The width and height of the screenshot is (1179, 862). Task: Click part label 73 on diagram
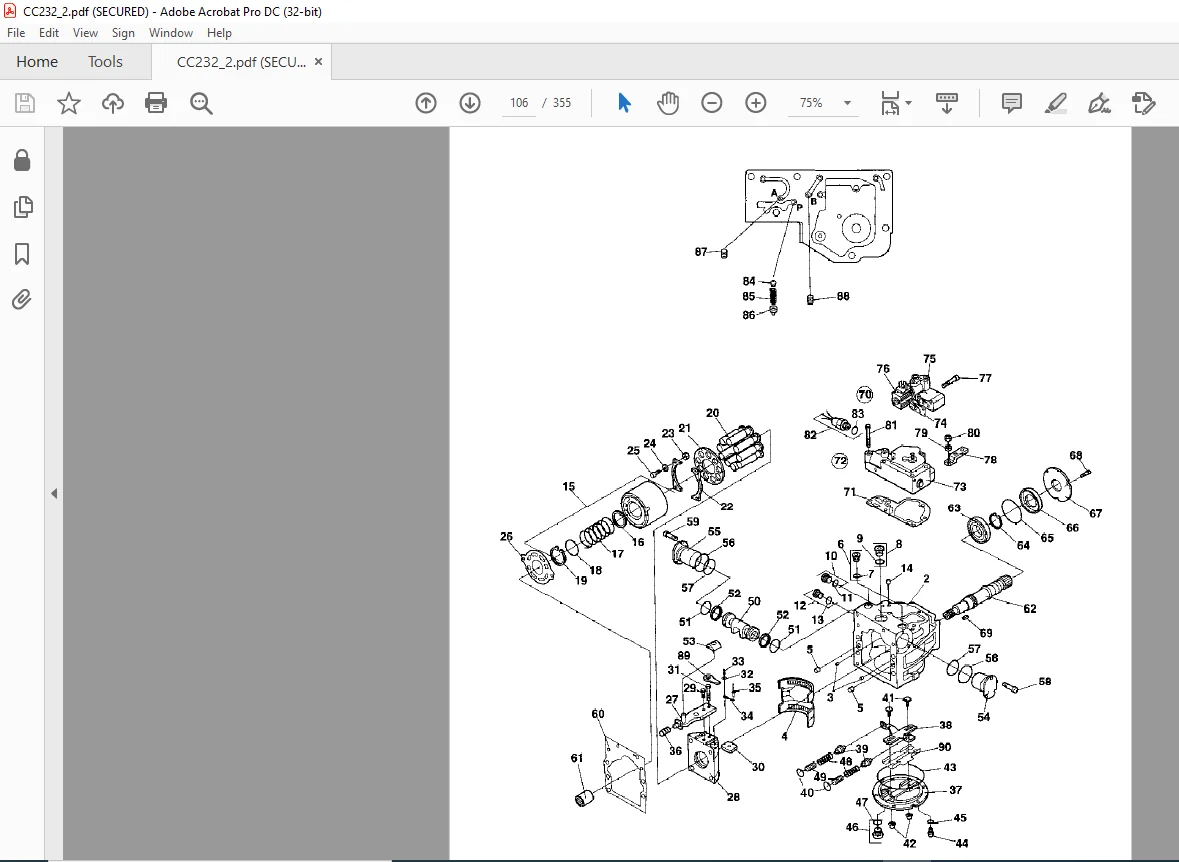tap(959, 487)
